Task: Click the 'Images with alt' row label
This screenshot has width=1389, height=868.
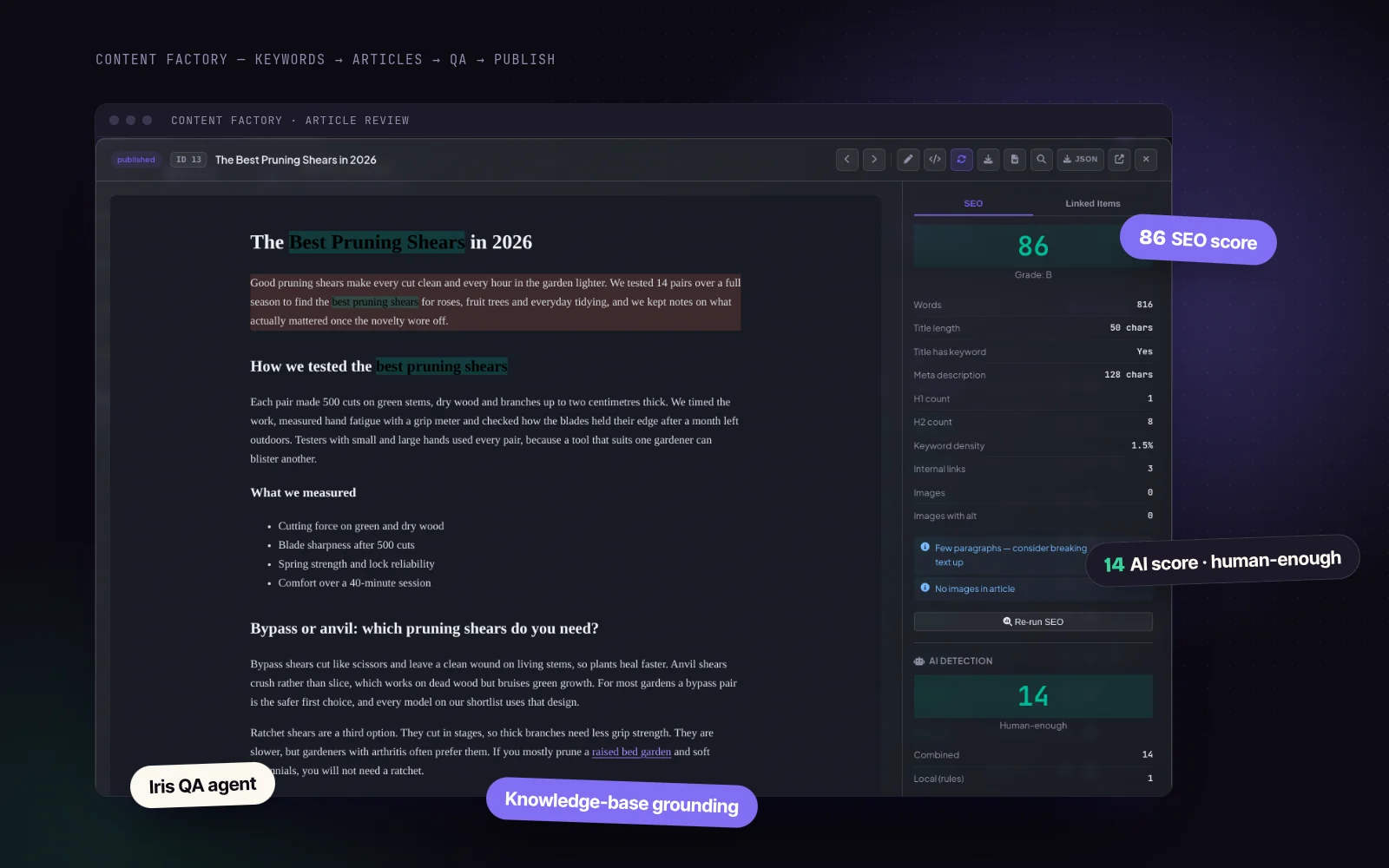Action: 945,516
